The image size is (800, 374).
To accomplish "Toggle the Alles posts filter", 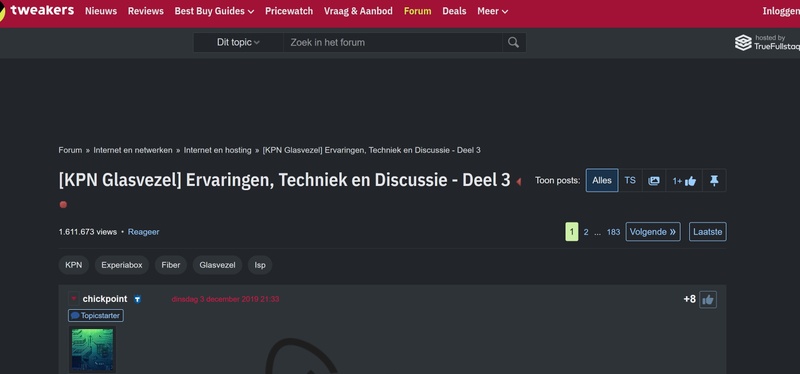I will tap(602, 181).
